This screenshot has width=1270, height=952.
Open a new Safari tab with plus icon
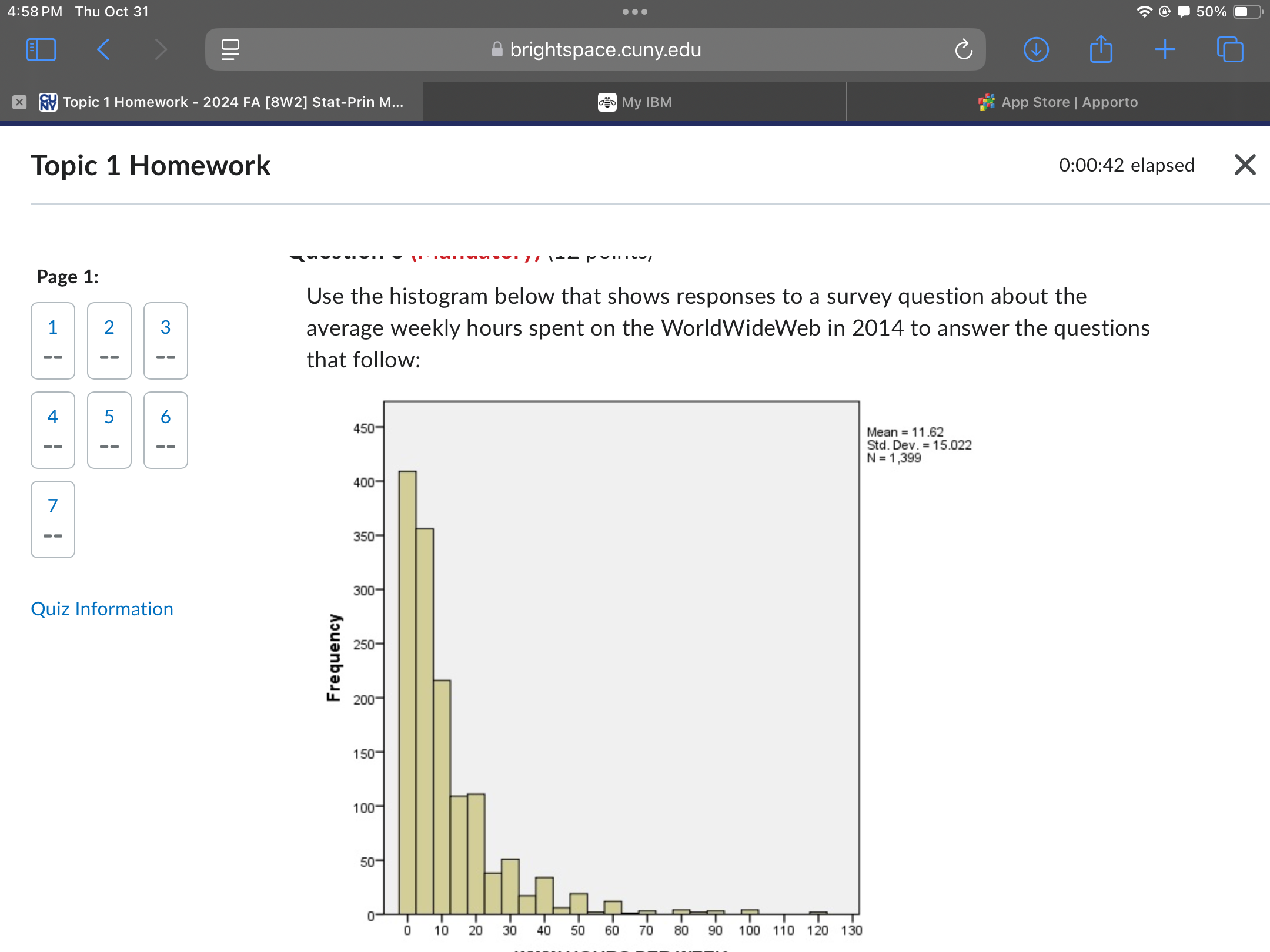point(1165,49)
